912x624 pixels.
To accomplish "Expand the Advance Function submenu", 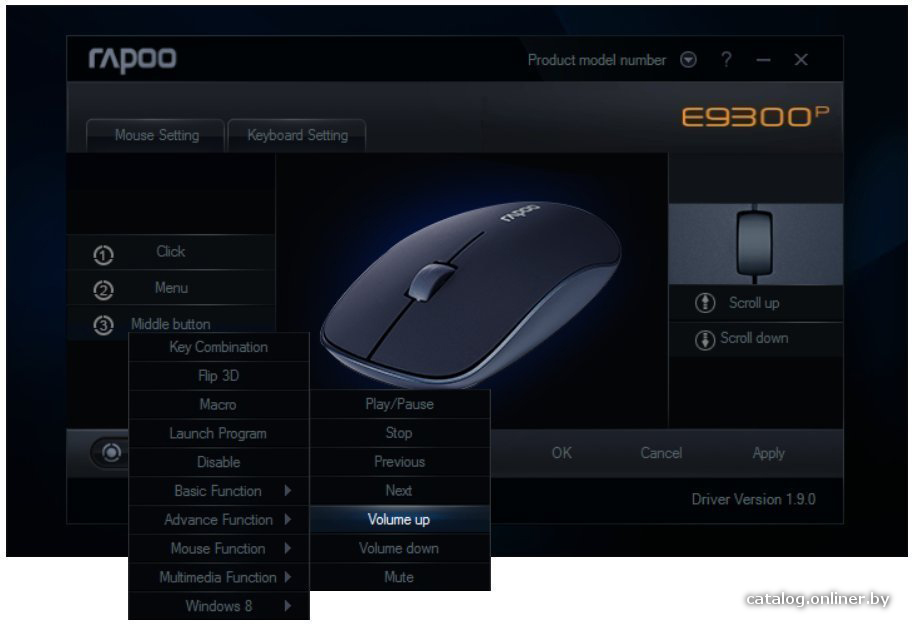I will click(x=219, y=520).
